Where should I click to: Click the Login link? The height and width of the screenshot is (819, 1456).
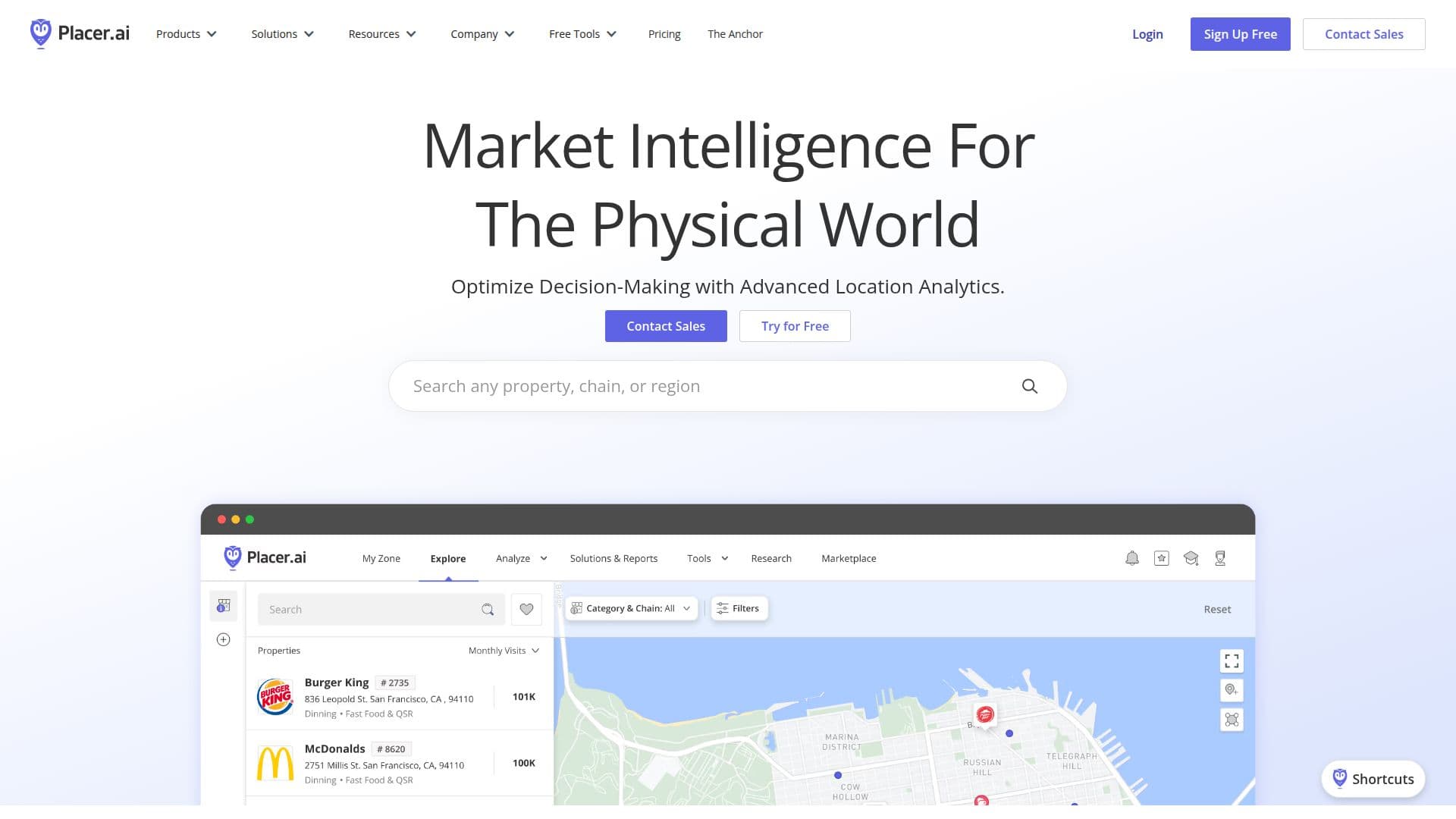[1147, 34]
